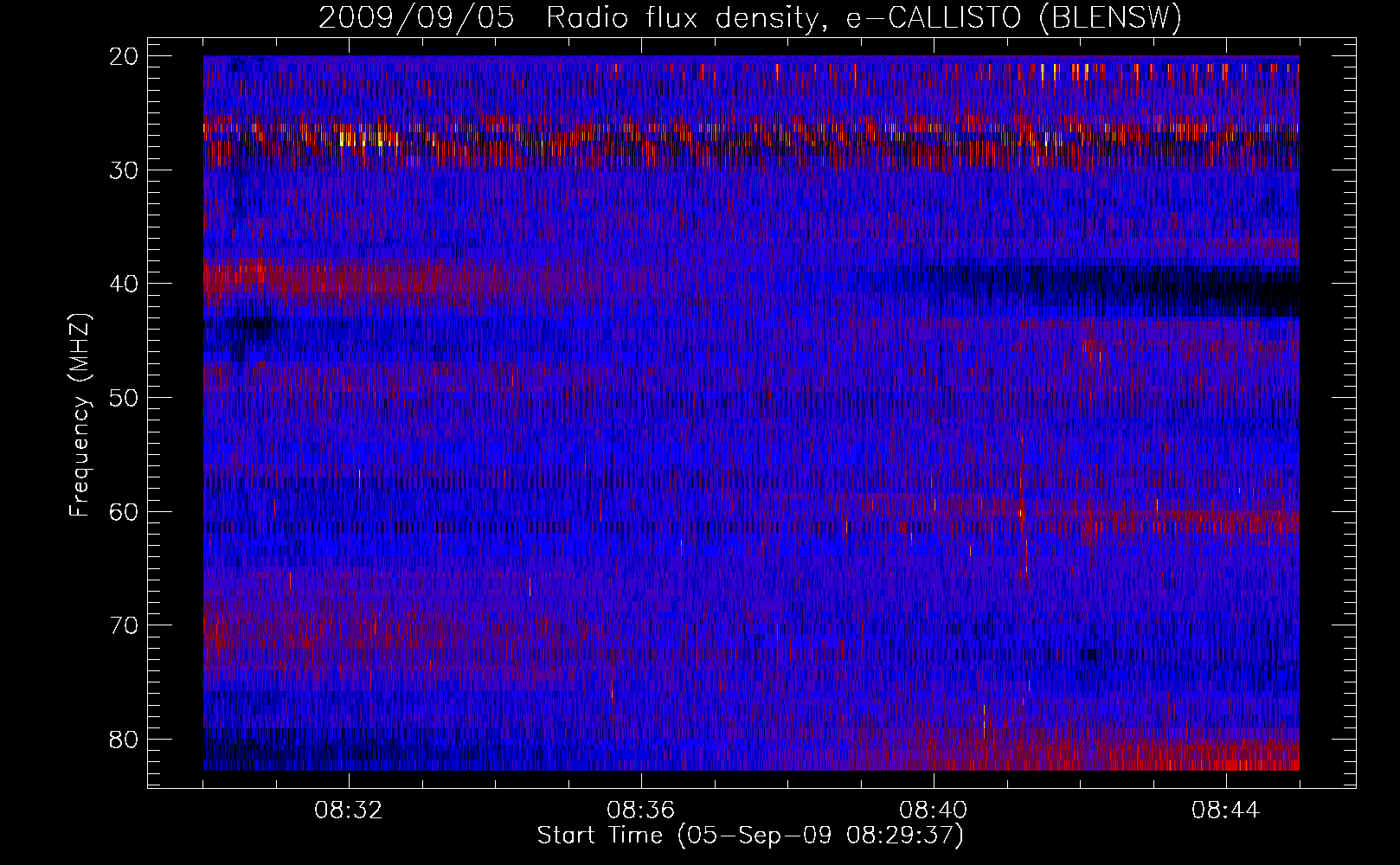The width and height of the screenshot is (1400, 865).
Task: Click the 08:44 time tick label
Action: [1226, 811]
